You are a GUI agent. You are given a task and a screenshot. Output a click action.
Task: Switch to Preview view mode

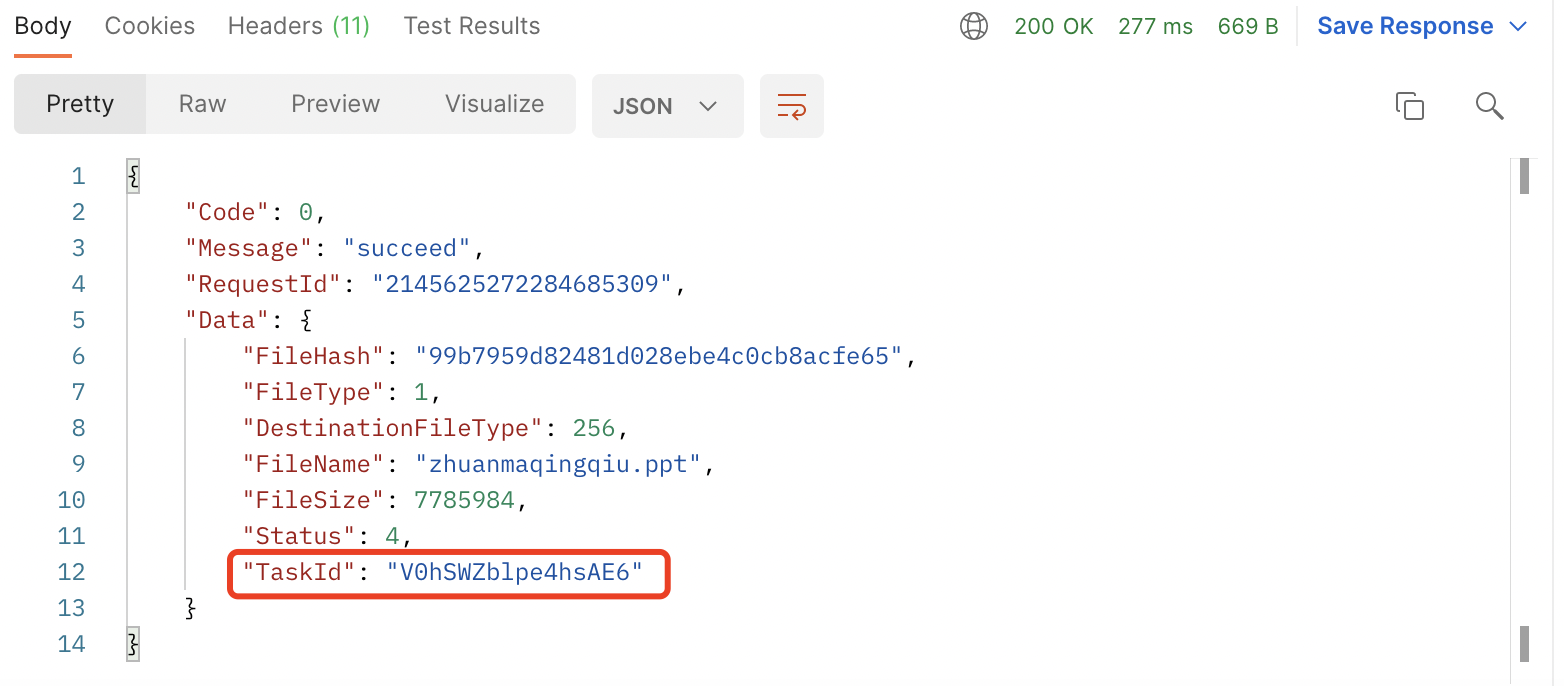click(335, 104)
